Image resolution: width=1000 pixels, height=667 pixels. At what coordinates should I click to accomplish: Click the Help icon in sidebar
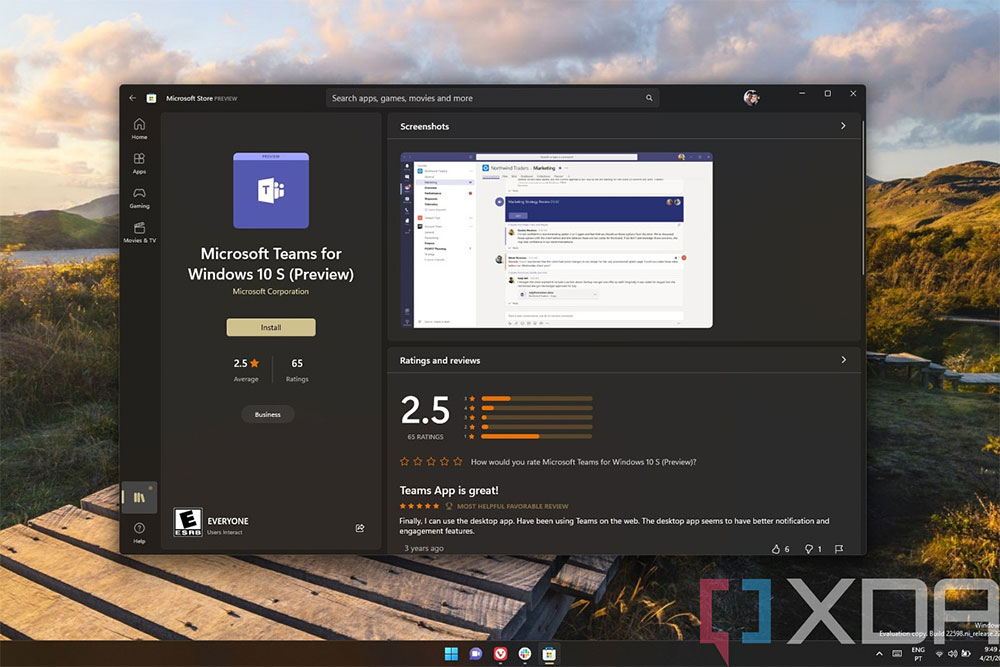point(139,531)
